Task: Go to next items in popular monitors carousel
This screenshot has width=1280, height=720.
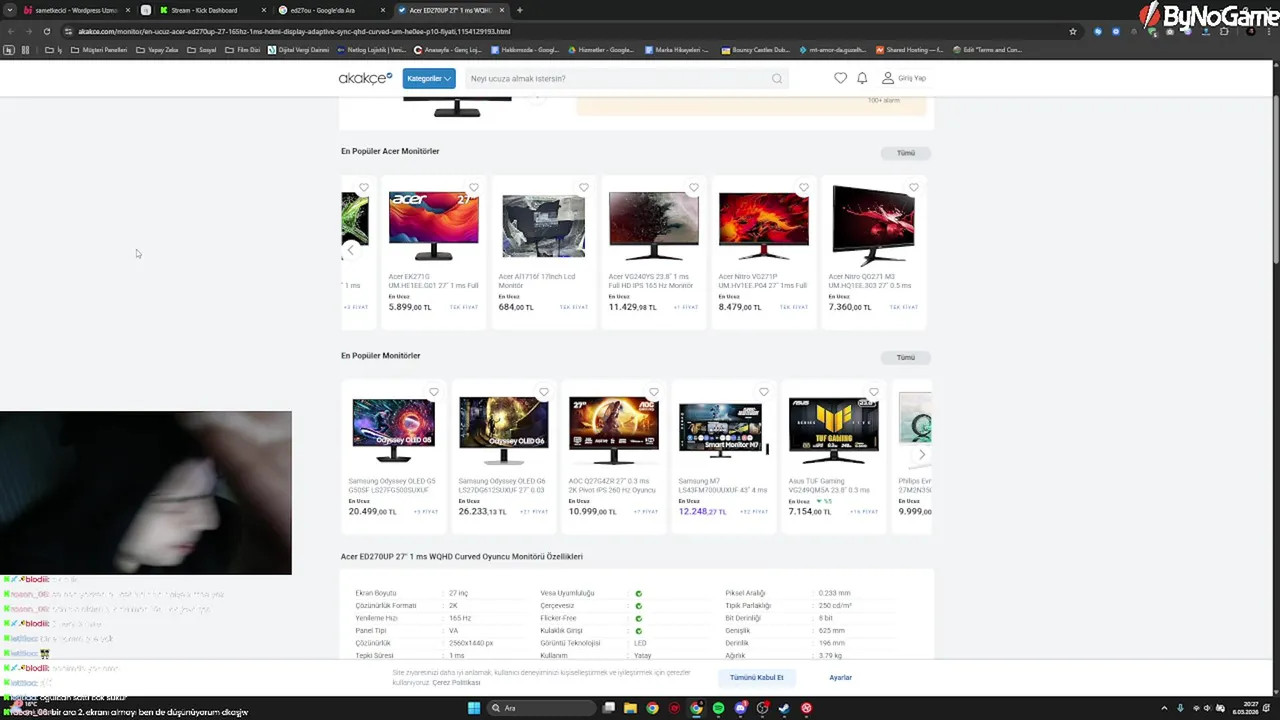Action: [922, 454]
